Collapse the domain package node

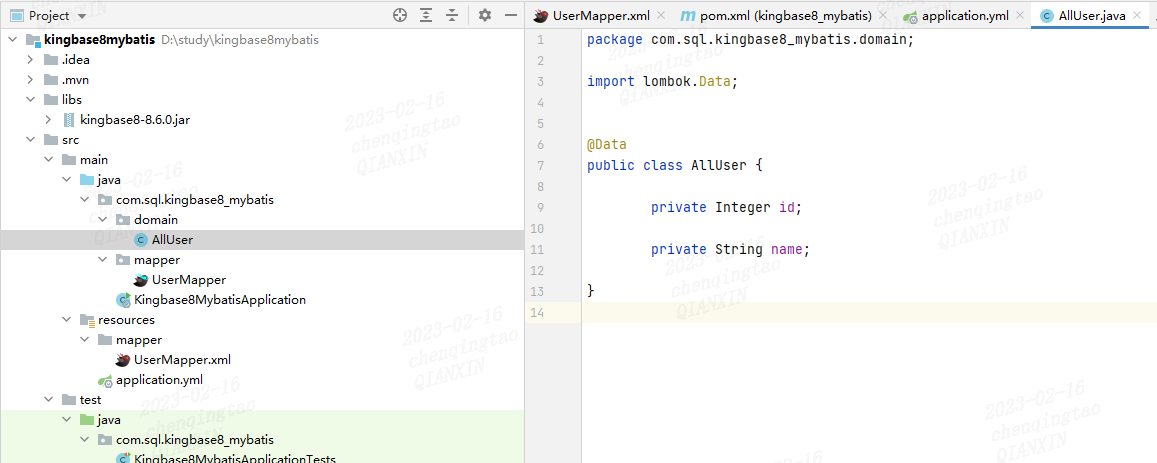(103, 219)
